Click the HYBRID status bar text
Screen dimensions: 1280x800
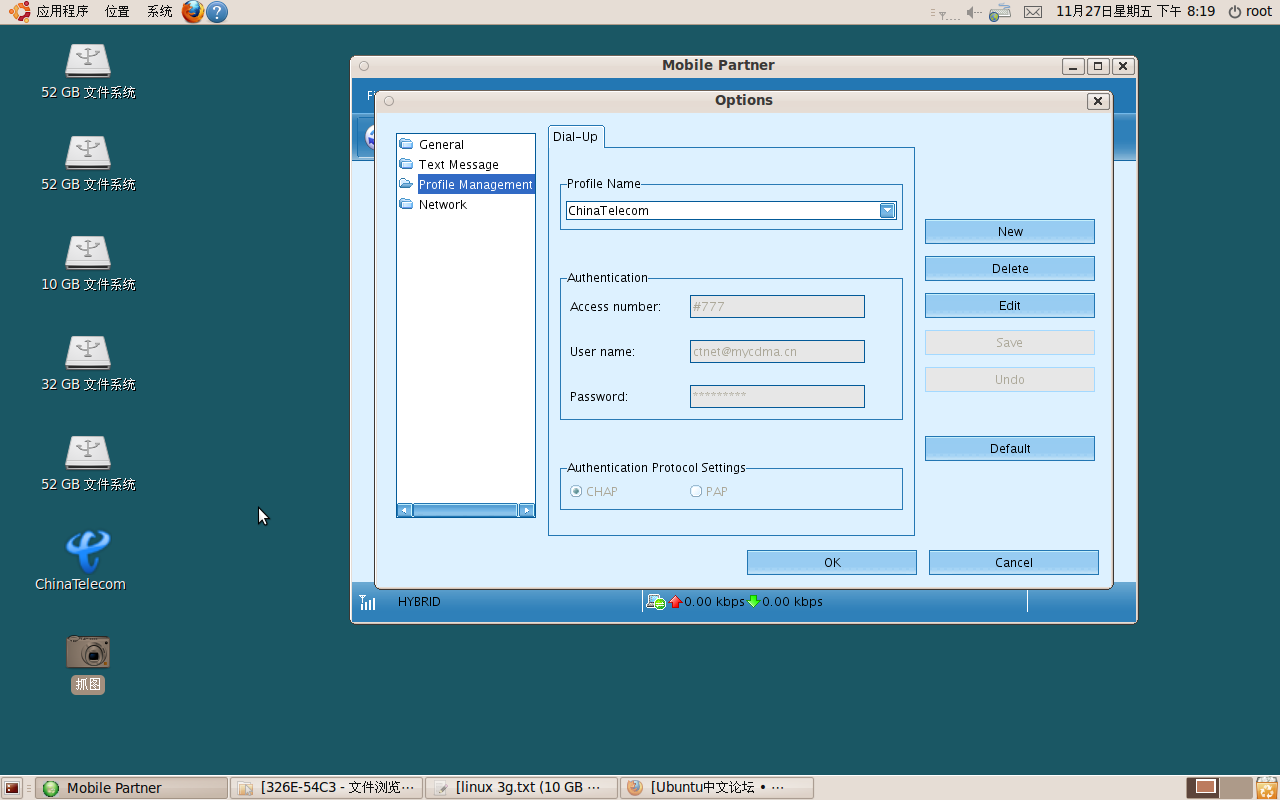(x=419, y=602)
